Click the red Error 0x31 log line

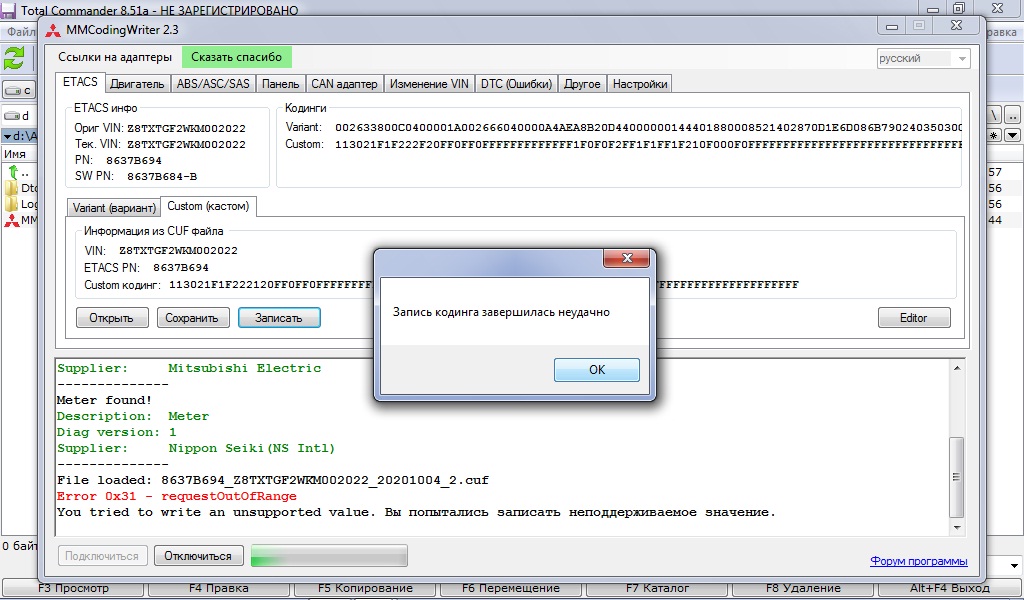[176, 496]
